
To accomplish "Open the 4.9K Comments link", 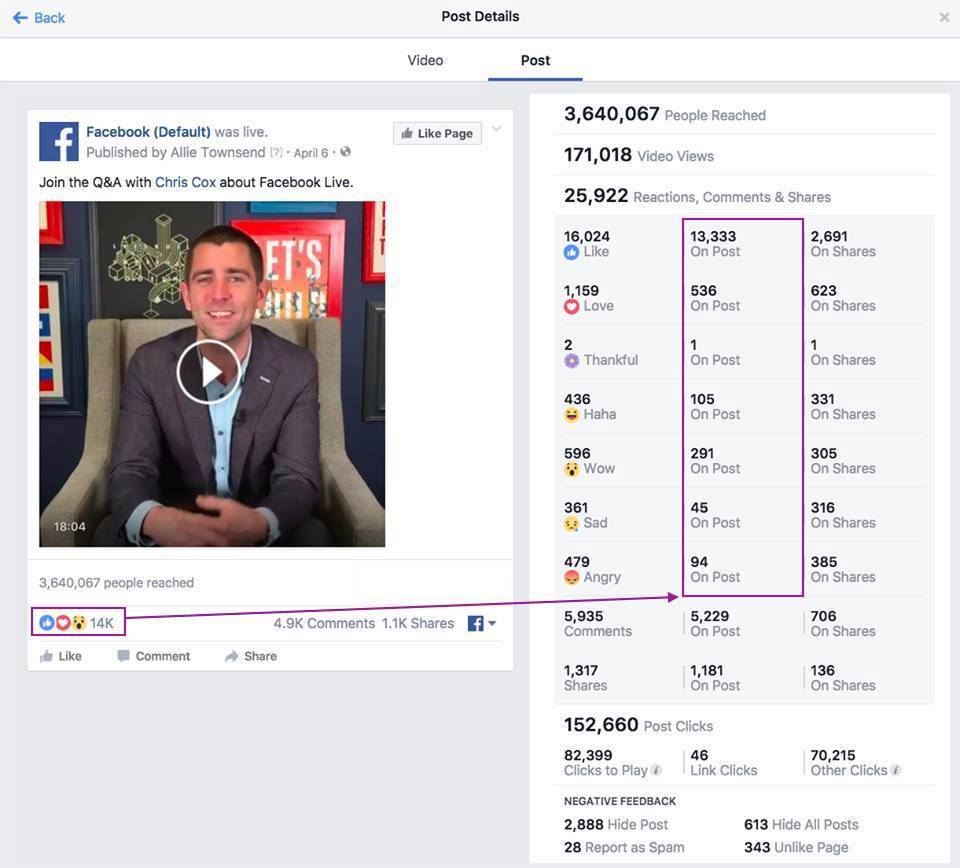I will point(324,623).
